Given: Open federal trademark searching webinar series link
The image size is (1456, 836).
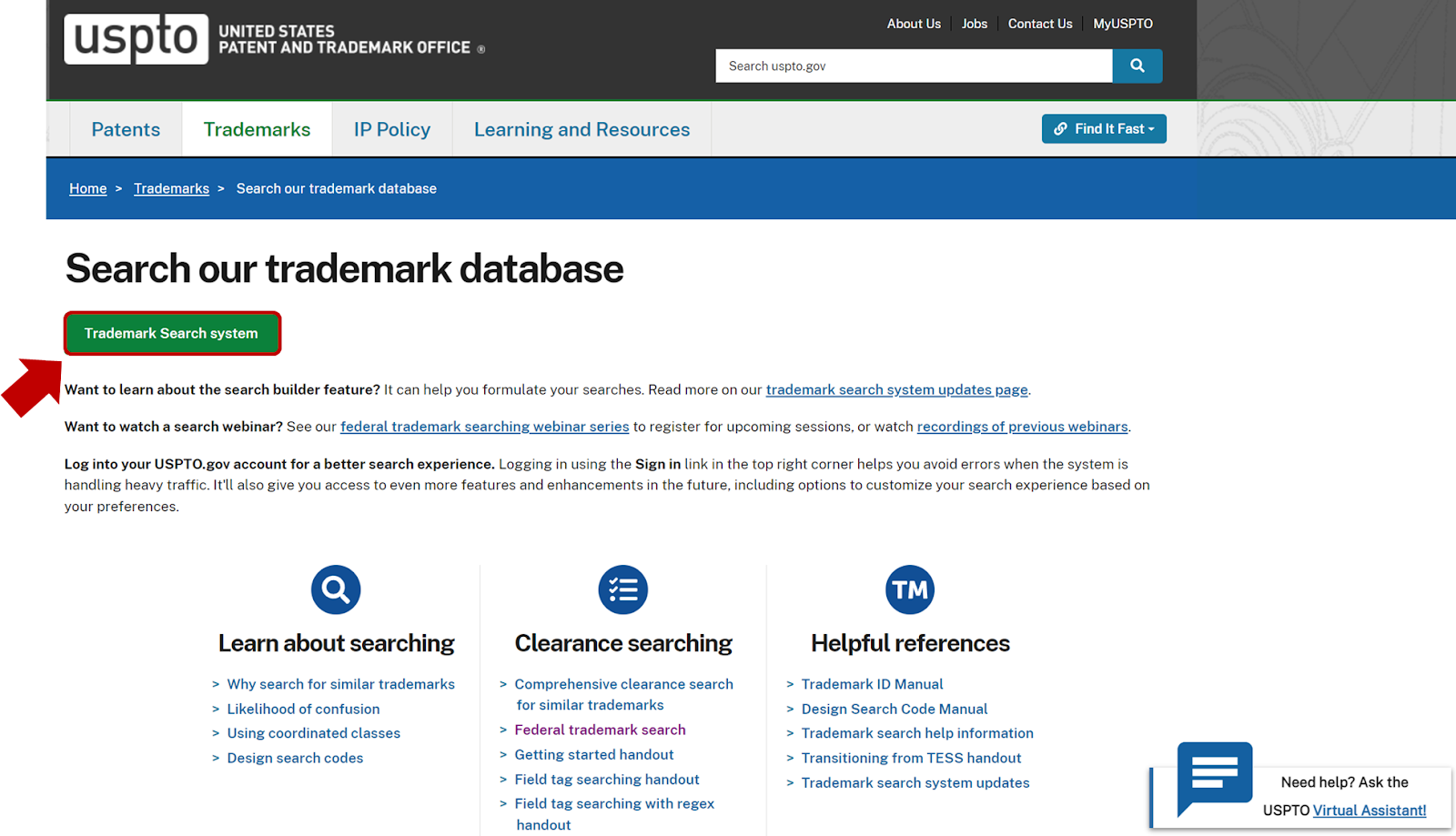Looking at the screenshot, I should coord(485,427).
